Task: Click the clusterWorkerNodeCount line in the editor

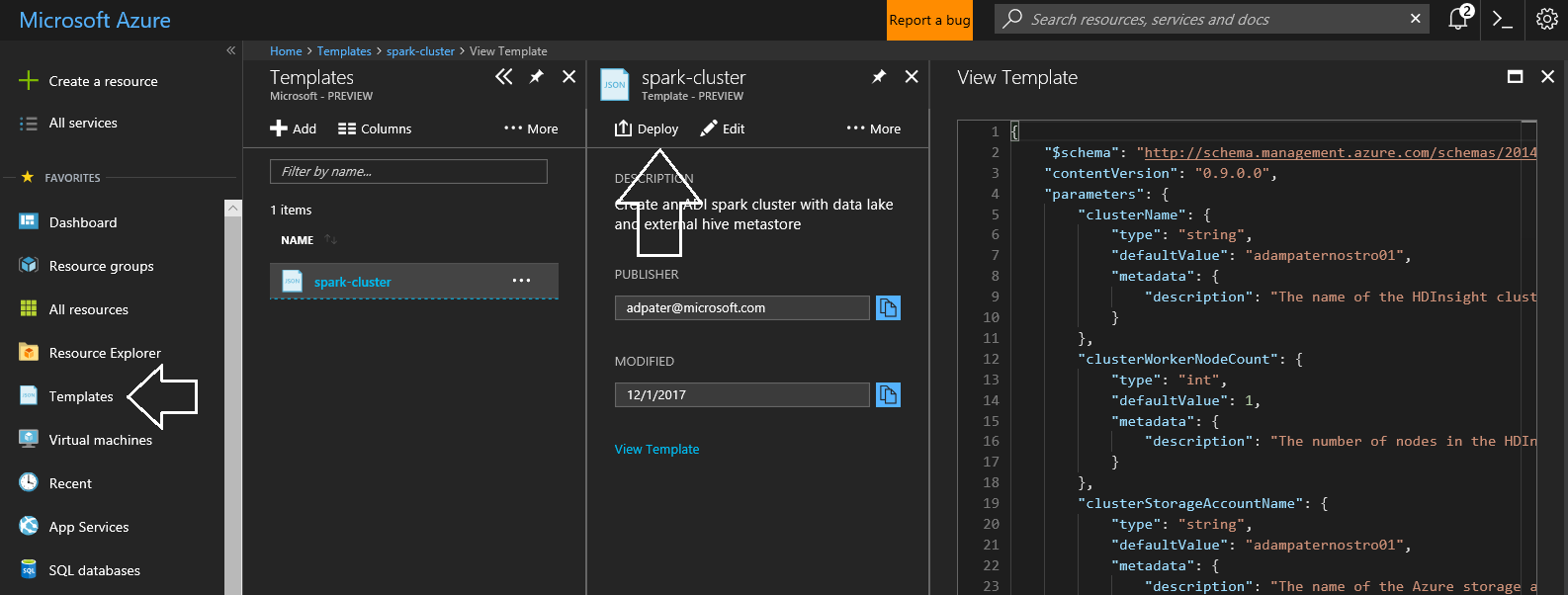Action: point(1190,359)
